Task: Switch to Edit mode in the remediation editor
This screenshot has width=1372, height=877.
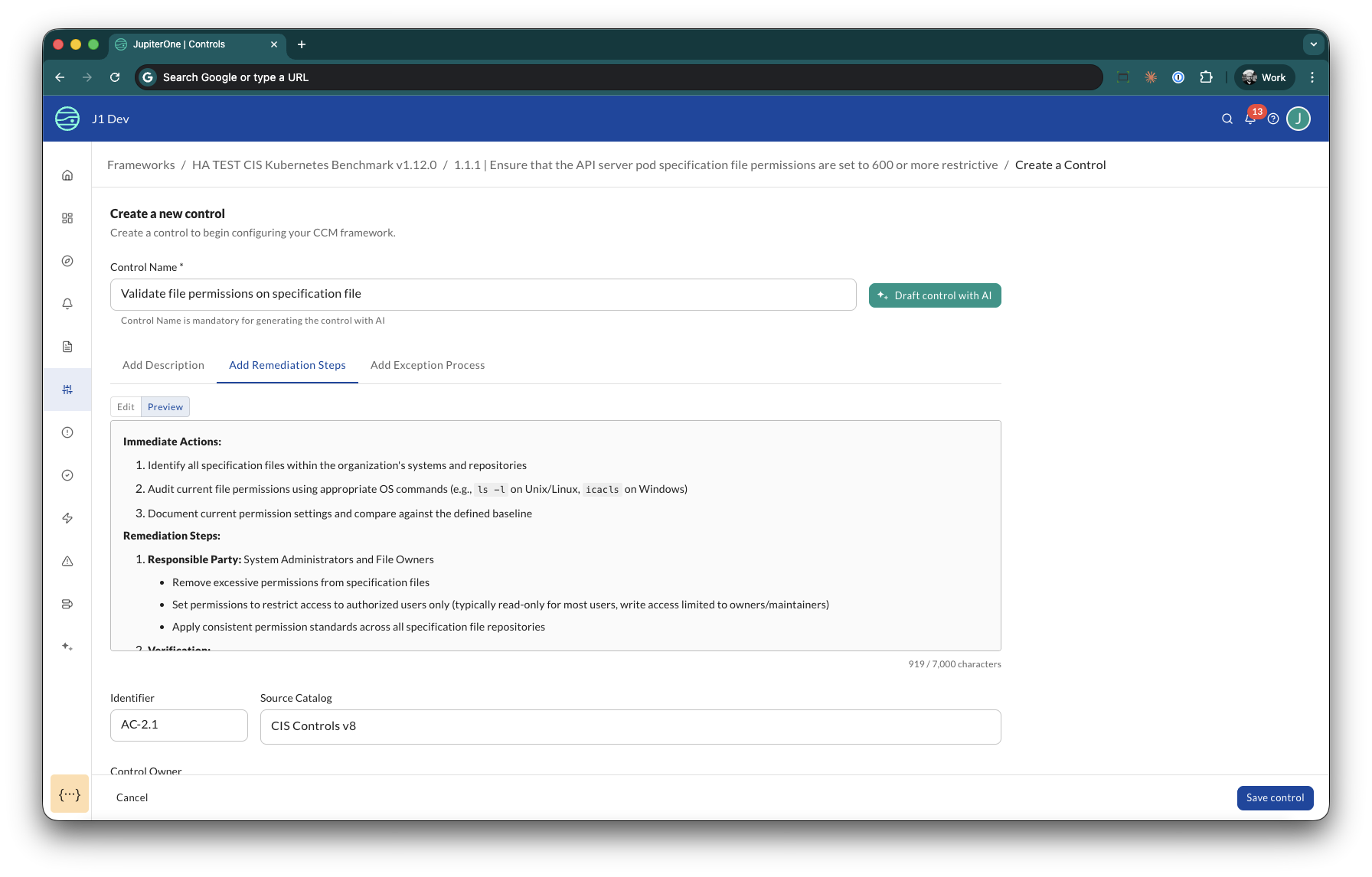Action: (x=125, y=406)
